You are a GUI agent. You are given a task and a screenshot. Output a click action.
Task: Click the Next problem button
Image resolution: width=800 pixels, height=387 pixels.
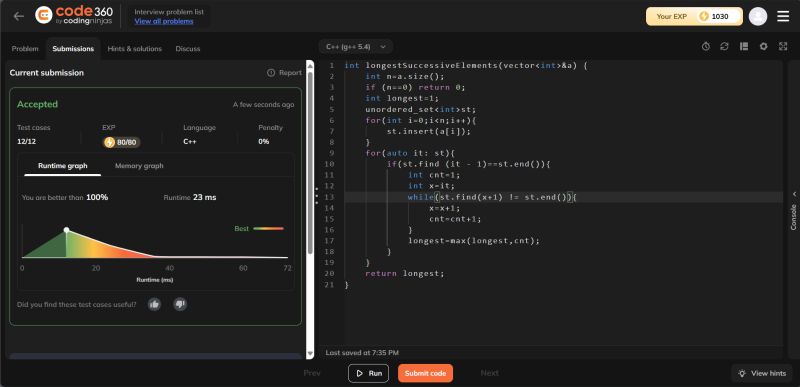click(489, 373)
